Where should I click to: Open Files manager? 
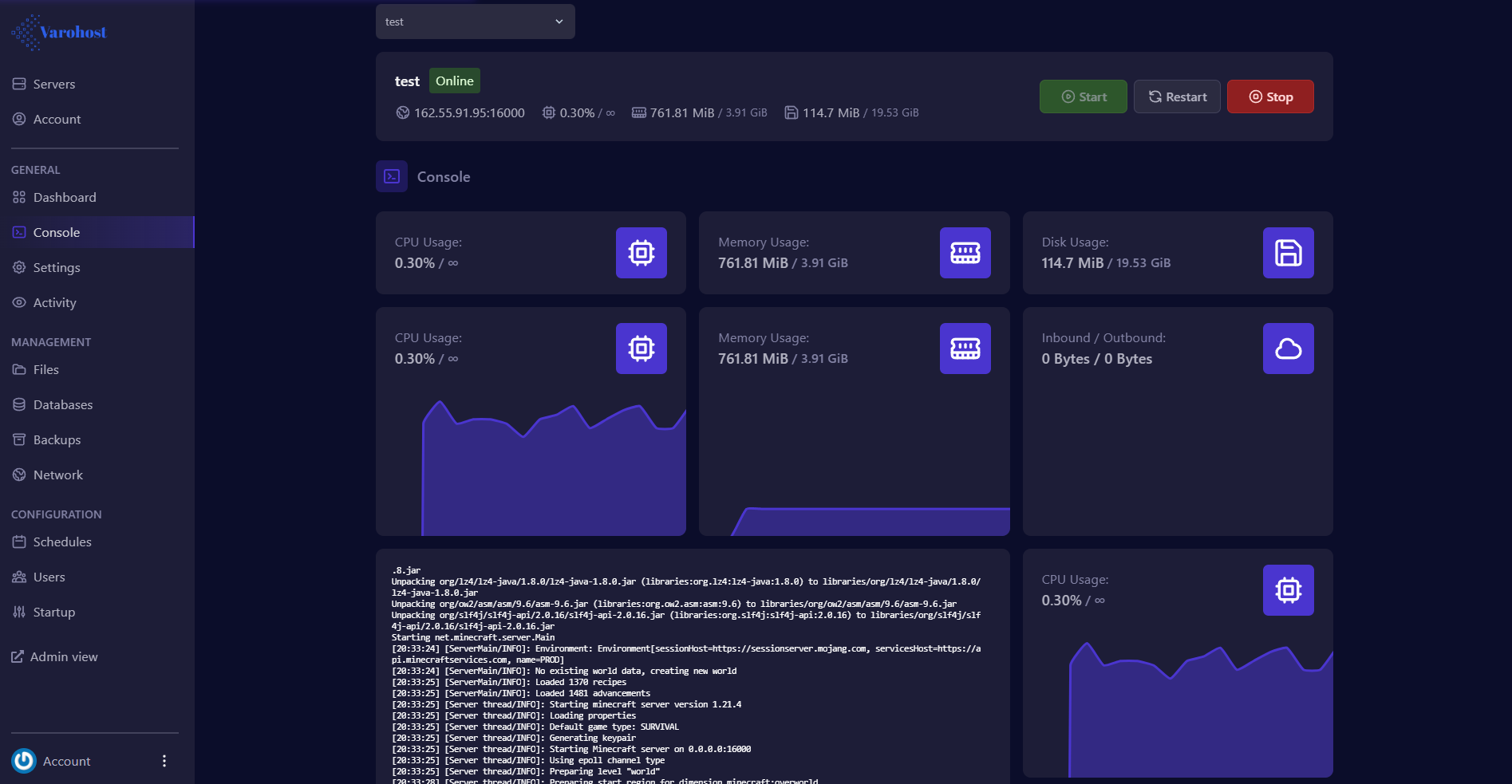coord(46,369)
